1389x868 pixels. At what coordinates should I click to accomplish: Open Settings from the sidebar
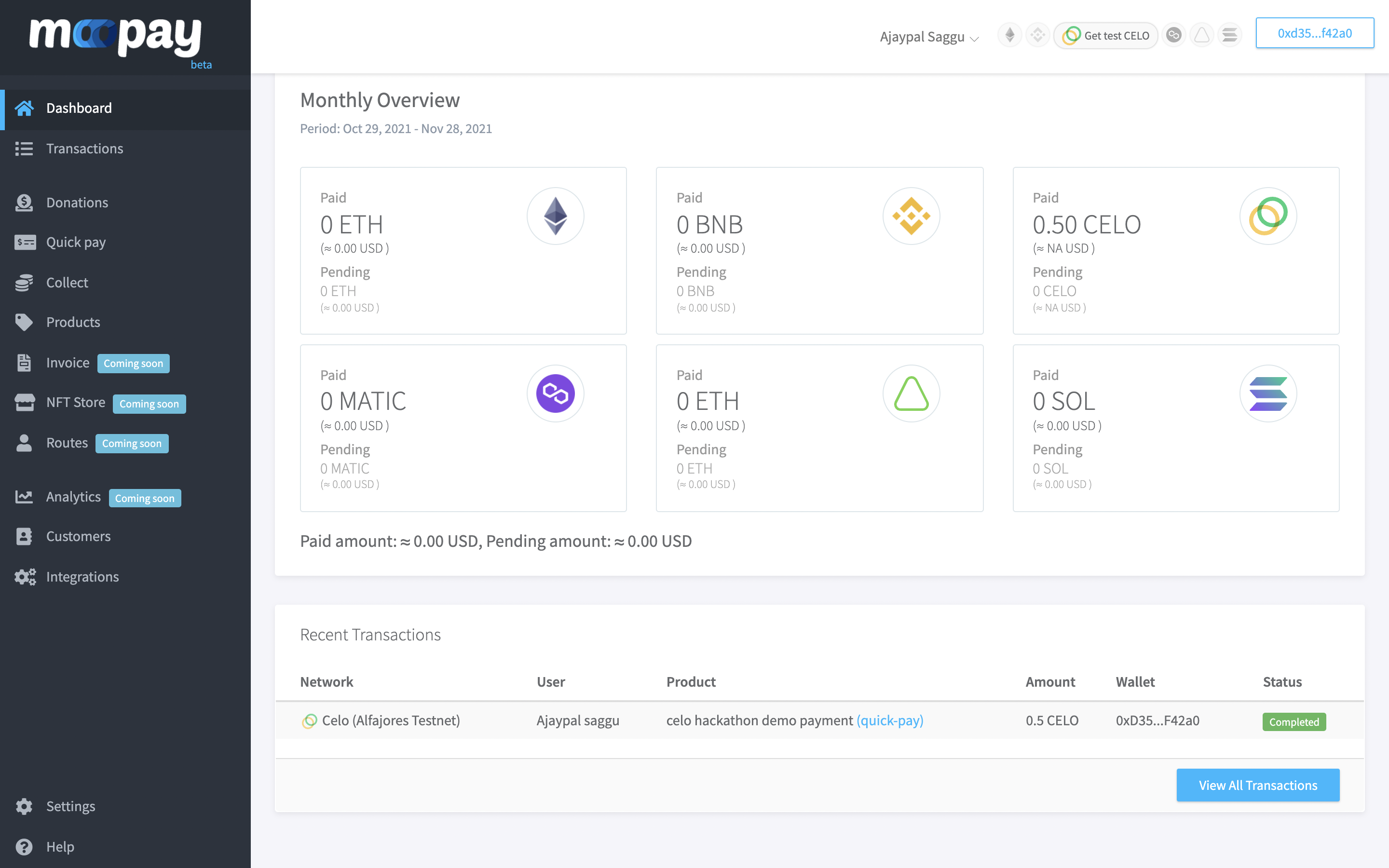[70, 806]
